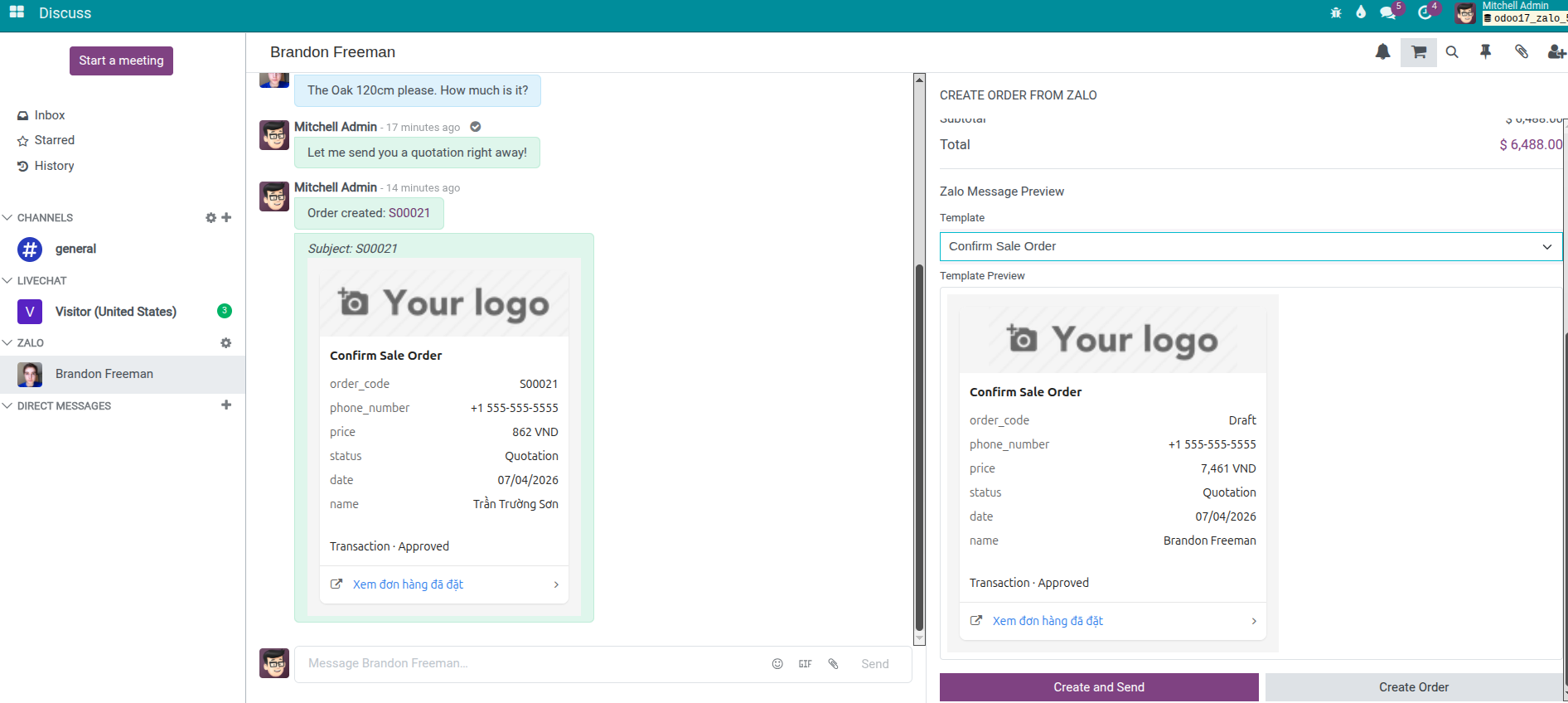Open the Template dropdown Confirm Sale Order
The height and width of the screenshot is (703, 1568).
(1250, 246)
